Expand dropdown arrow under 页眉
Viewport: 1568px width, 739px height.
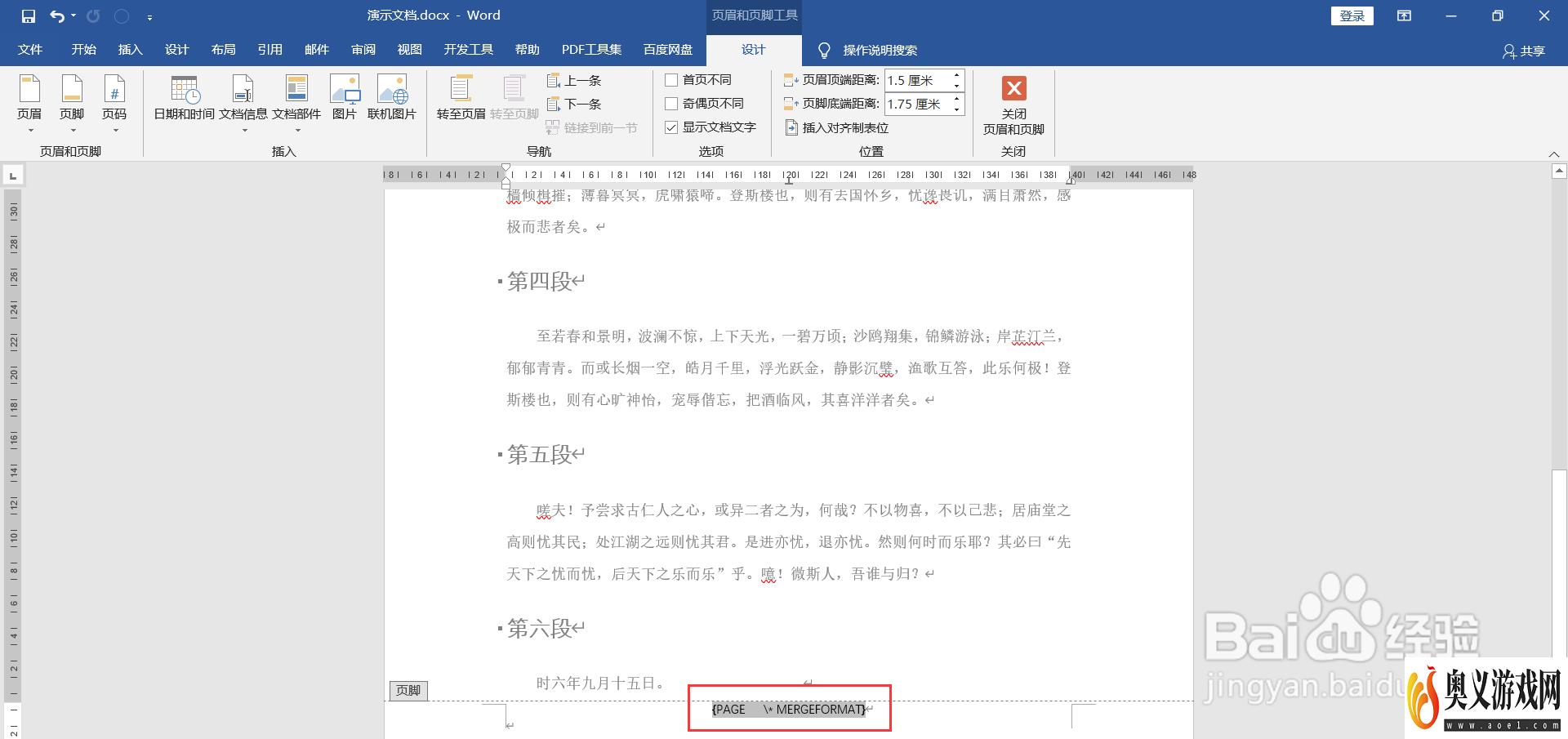click(30, 131)
